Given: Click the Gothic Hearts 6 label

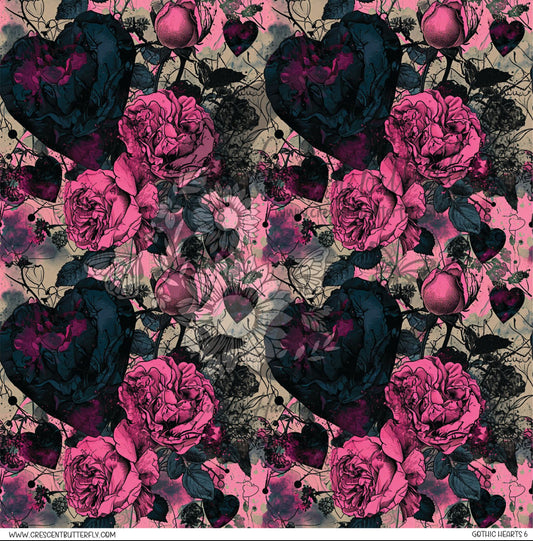Looking at the screenshot, I should 500,534.
